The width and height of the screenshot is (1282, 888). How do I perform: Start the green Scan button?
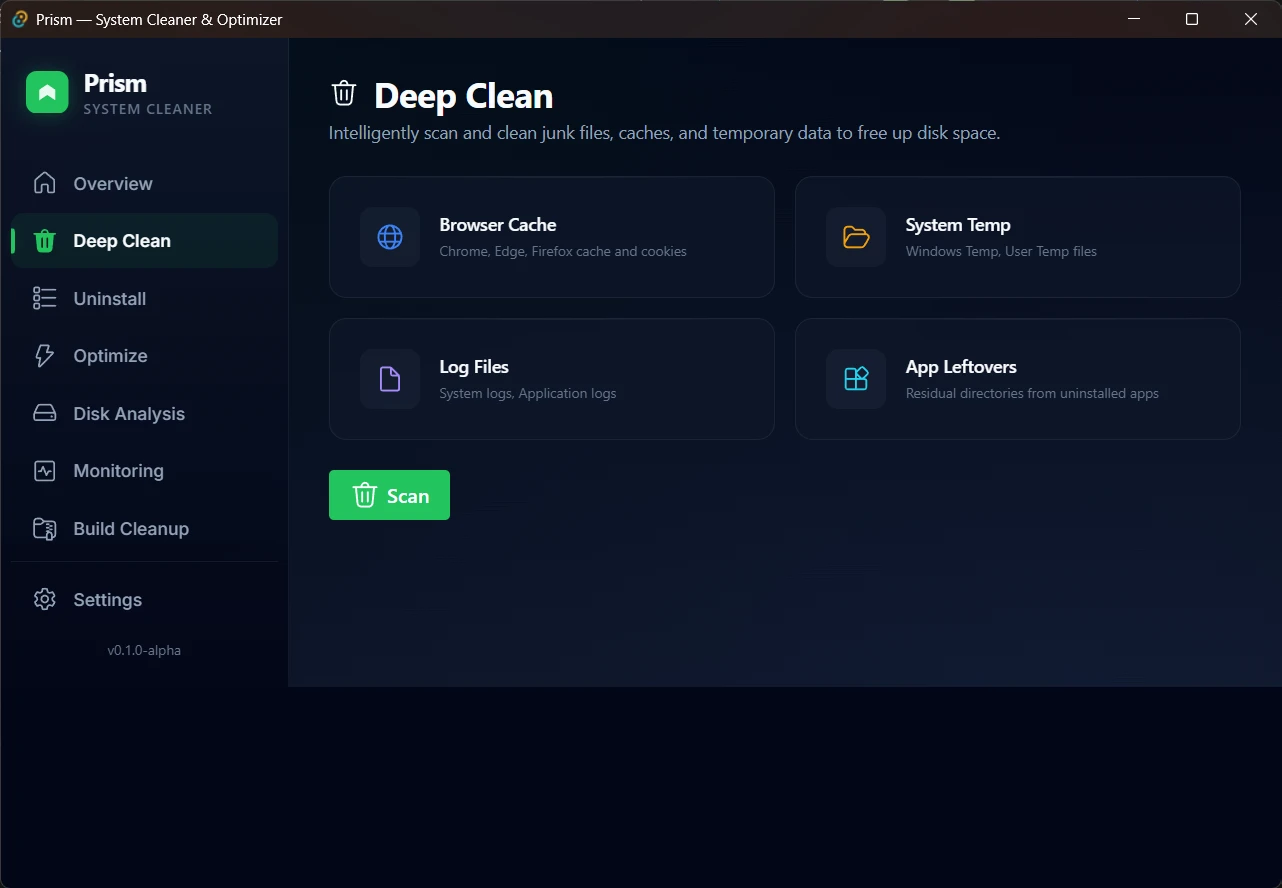[389, 495]
